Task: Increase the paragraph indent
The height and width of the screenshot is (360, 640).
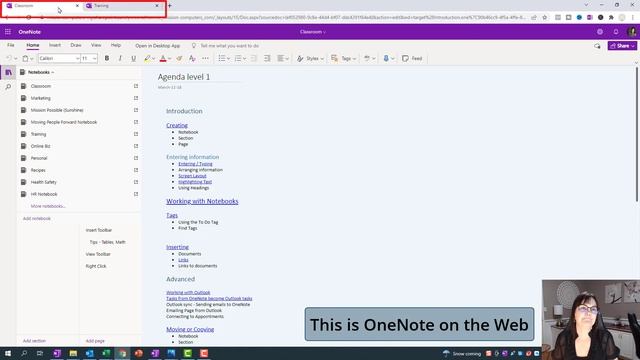Action: tap(267, 58)
